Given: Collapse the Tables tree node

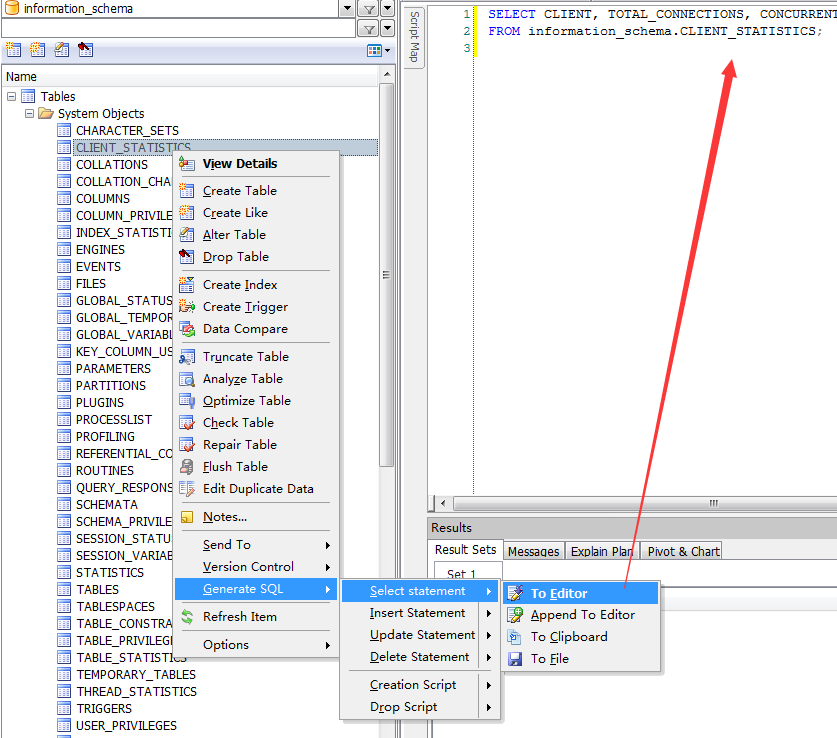Looking at the screenshot, I should [x=11, y=97].
